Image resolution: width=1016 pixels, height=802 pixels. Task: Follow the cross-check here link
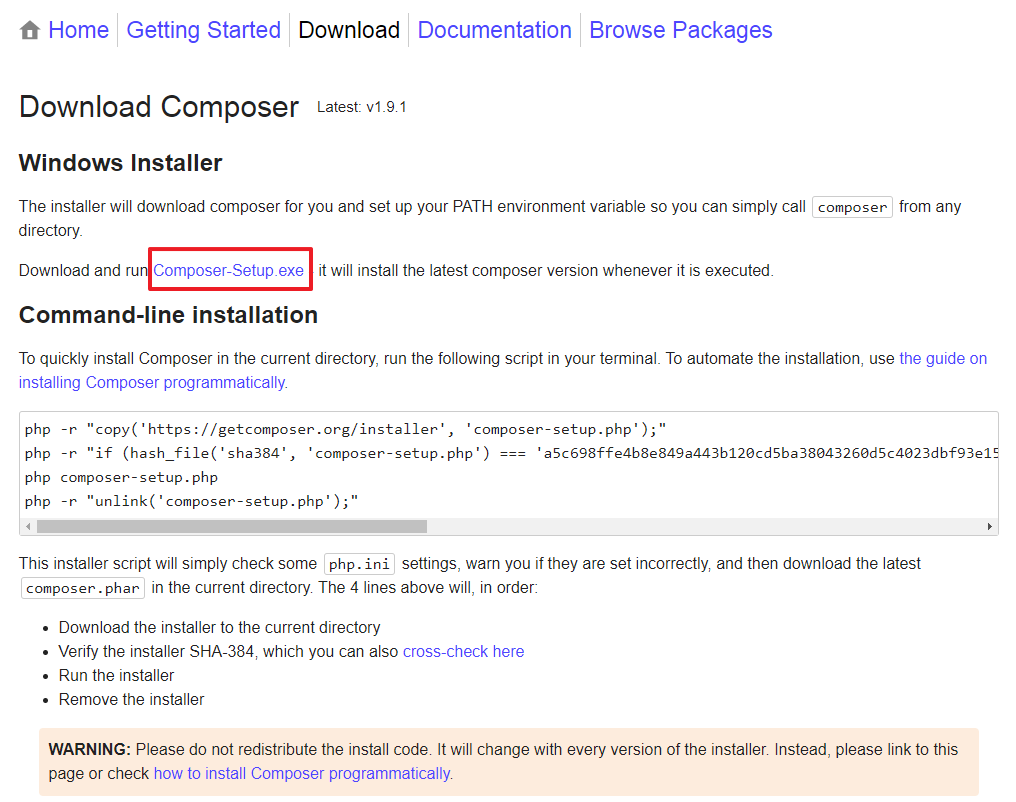[x=463, y=651]
